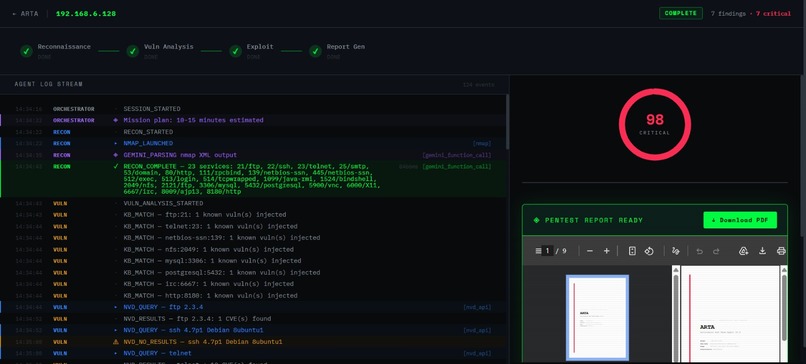Select the Mission plan log entry

coord(253,120)
